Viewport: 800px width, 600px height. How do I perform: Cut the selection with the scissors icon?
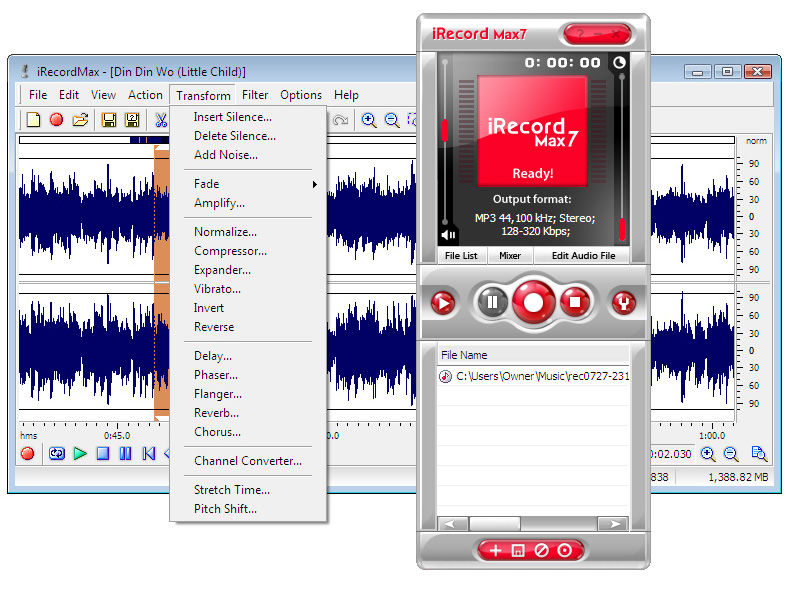tap(161, 120)
